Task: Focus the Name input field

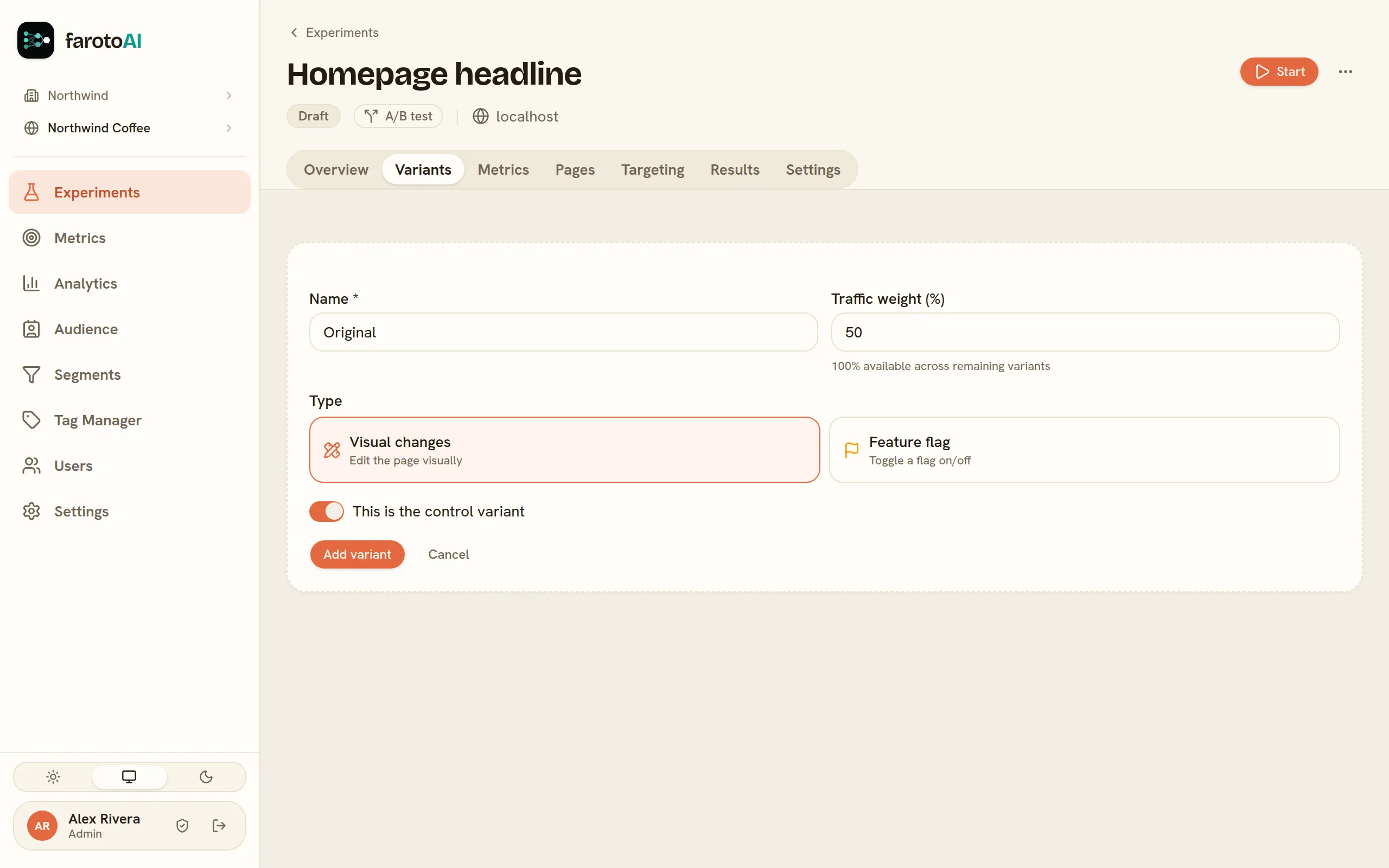Action: tap(563, 332)
